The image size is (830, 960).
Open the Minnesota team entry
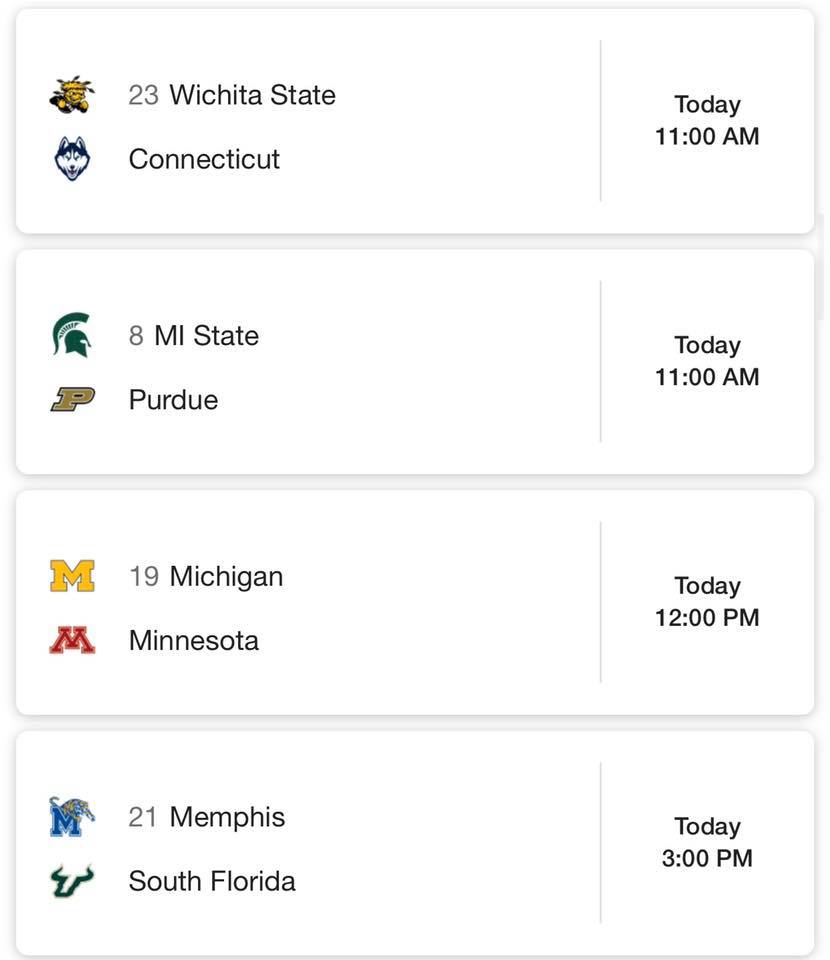click(193, 640)
